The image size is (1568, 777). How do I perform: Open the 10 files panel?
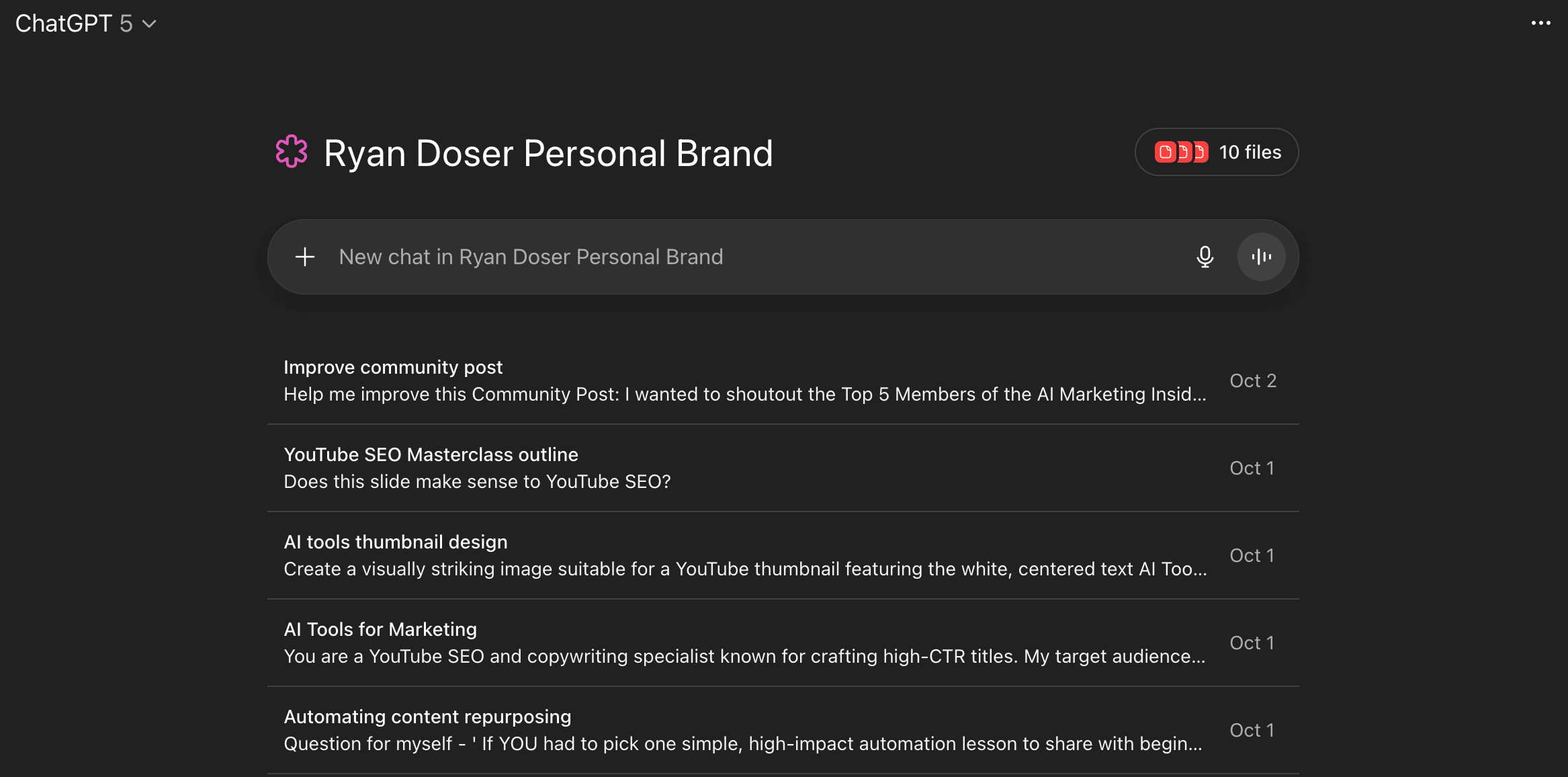1250,152
